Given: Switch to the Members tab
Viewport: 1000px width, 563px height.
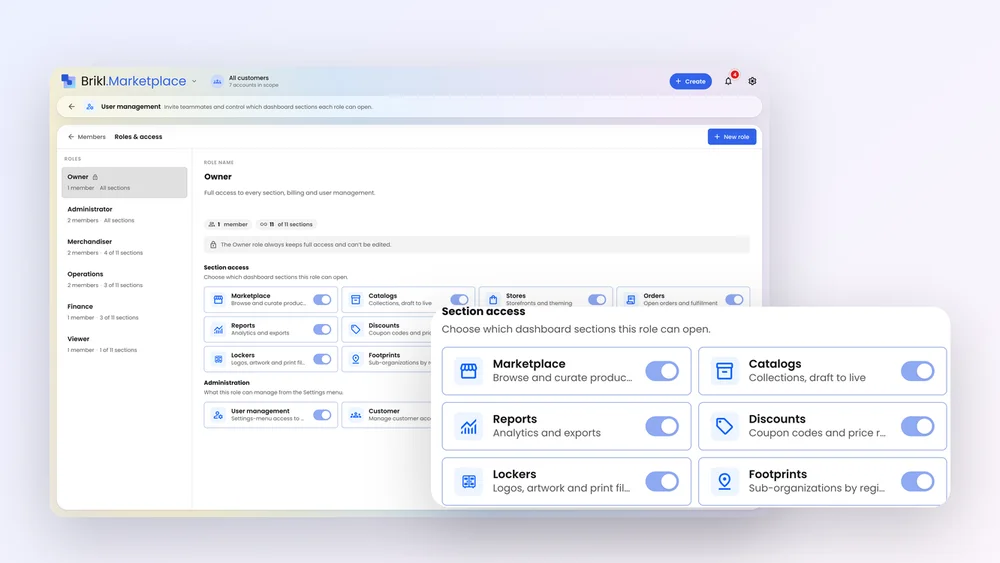Looking at the screenshot, I should click(x=87, y=136).
